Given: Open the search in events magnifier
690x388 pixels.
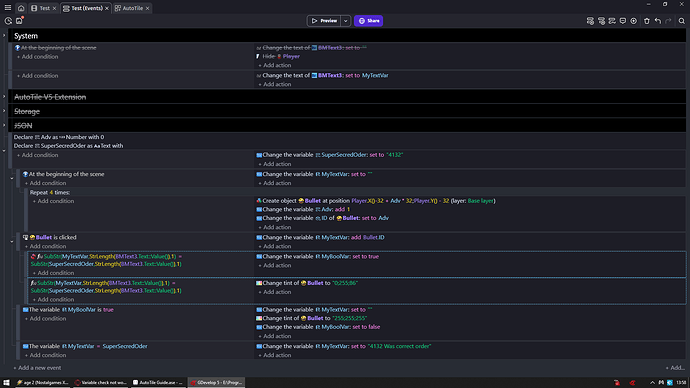Looking at the screenshot, I should click(x=682, y=21).
